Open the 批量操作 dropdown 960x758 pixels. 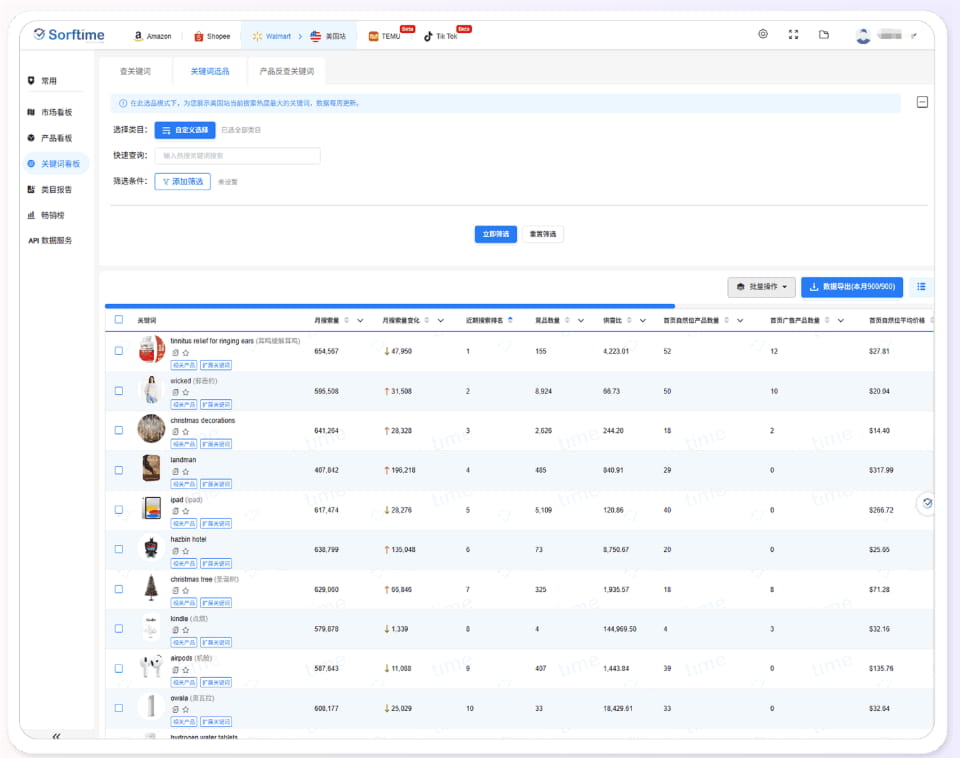(761, 287)
